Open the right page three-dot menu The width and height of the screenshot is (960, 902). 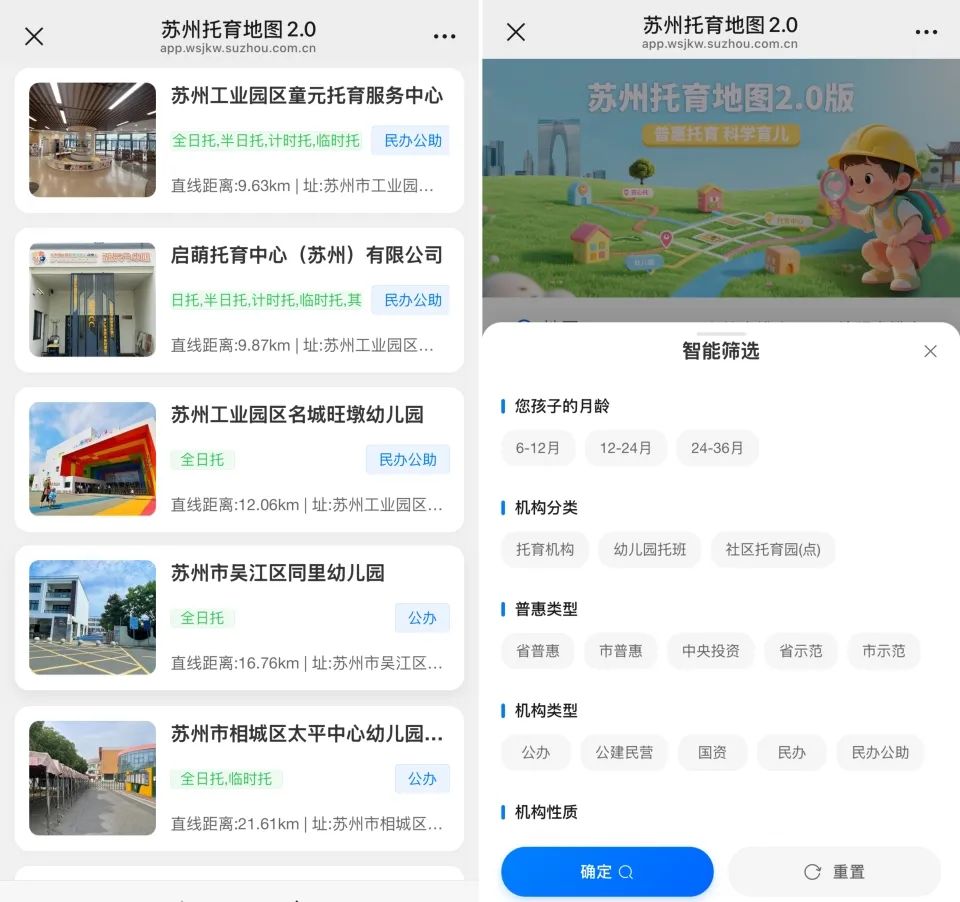click(x=926, y=32)
